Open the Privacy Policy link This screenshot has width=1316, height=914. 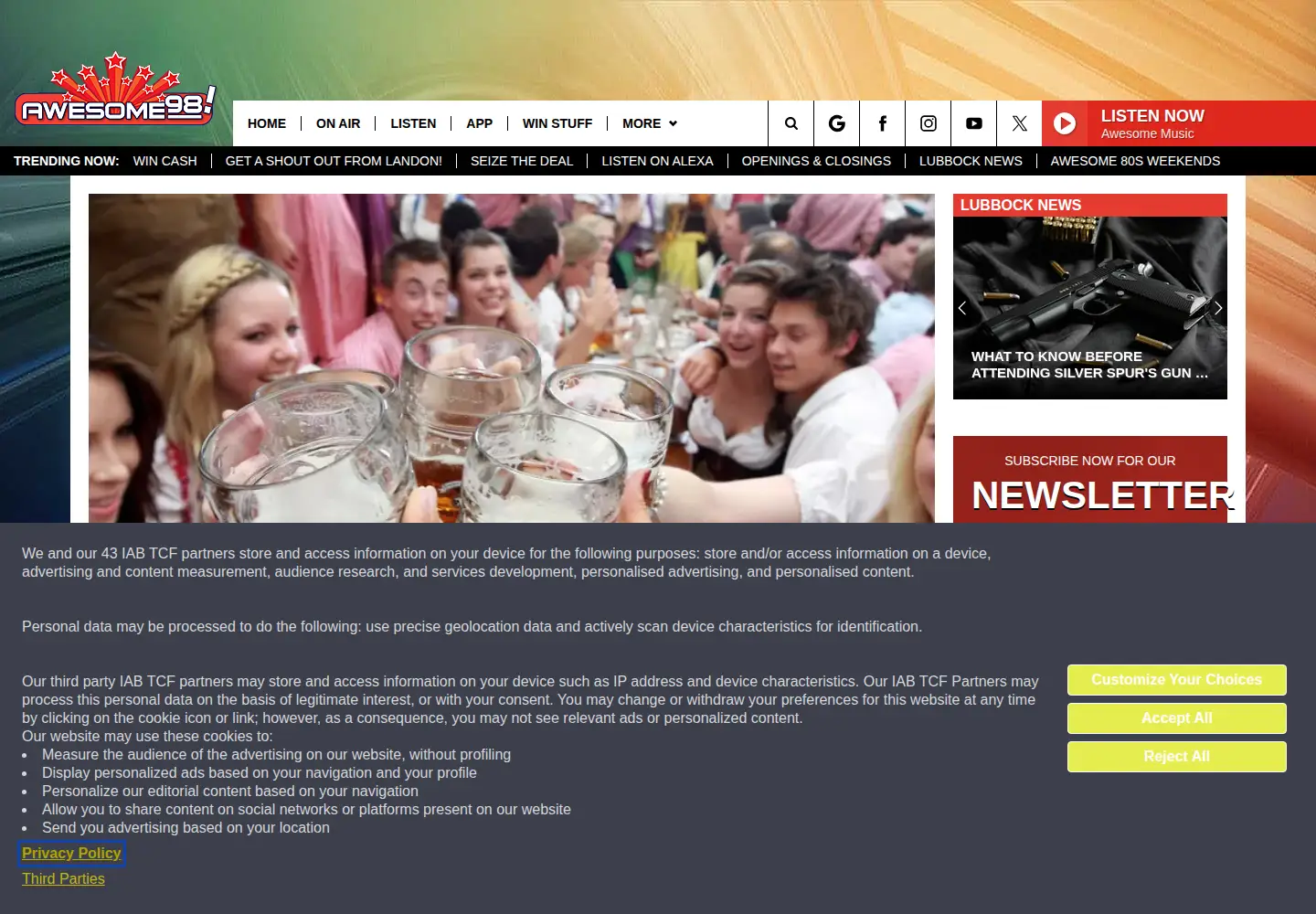[71, 853]
